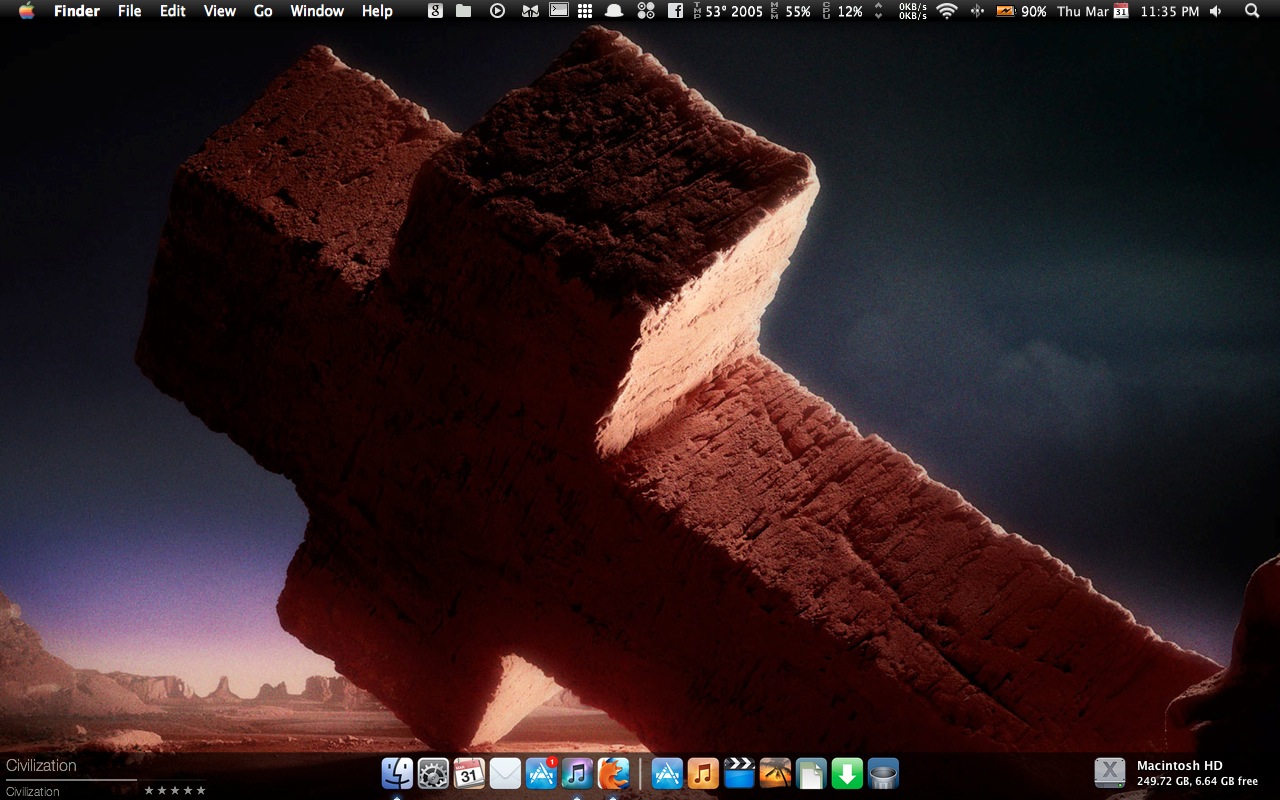The width and height of the screenshot is (1280, 800).
Task: Open the File menu
Action: pos(130,11)
